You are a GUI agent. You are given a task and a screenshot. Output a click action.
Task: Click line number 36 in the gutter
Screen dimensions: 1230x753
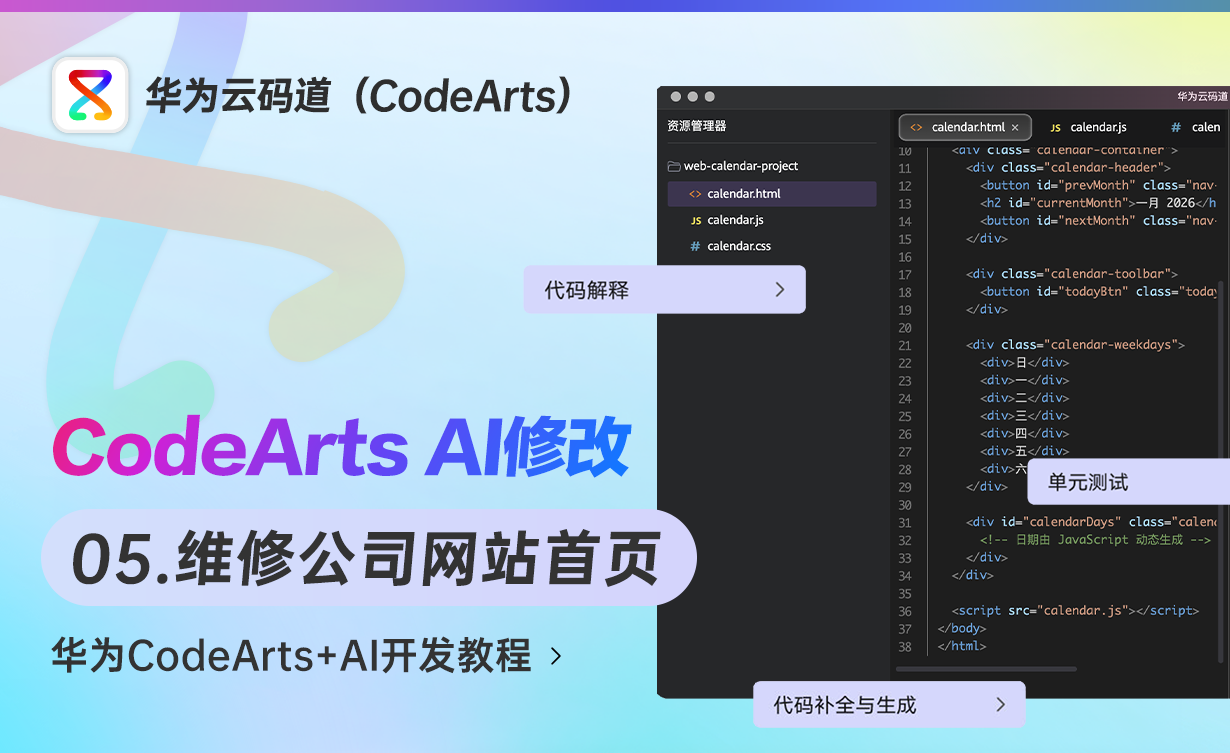[x=905, y=611]
